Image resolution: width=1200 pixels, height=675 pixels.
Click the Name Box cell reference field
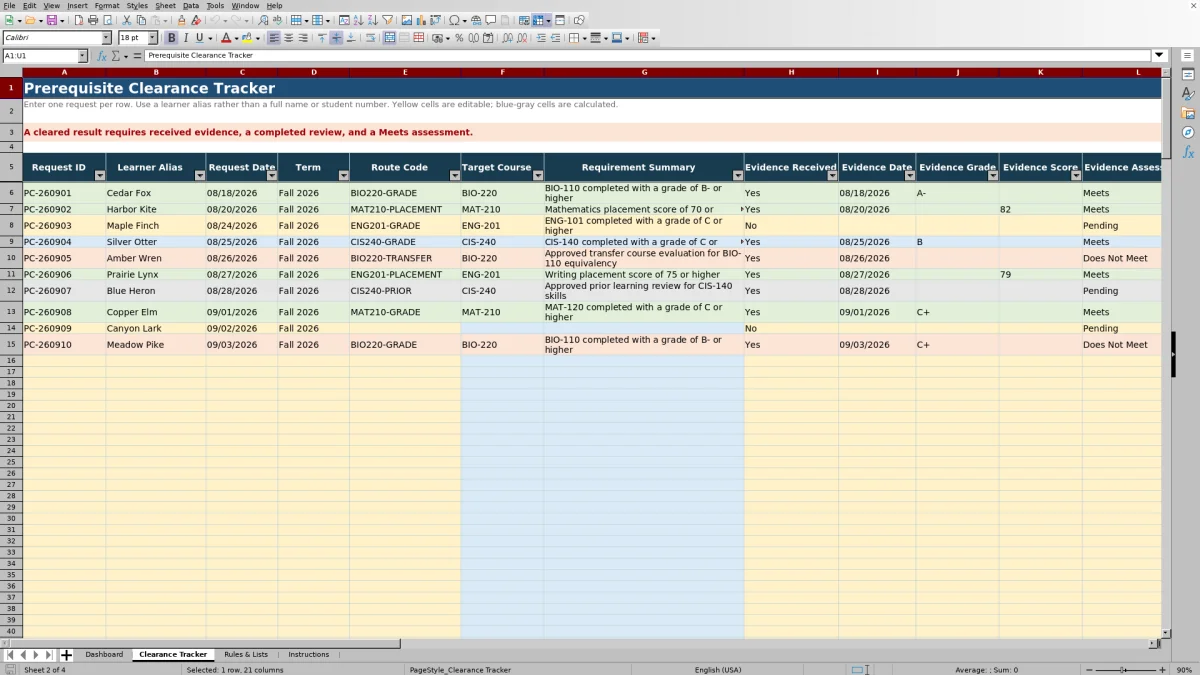coord(40,56)
